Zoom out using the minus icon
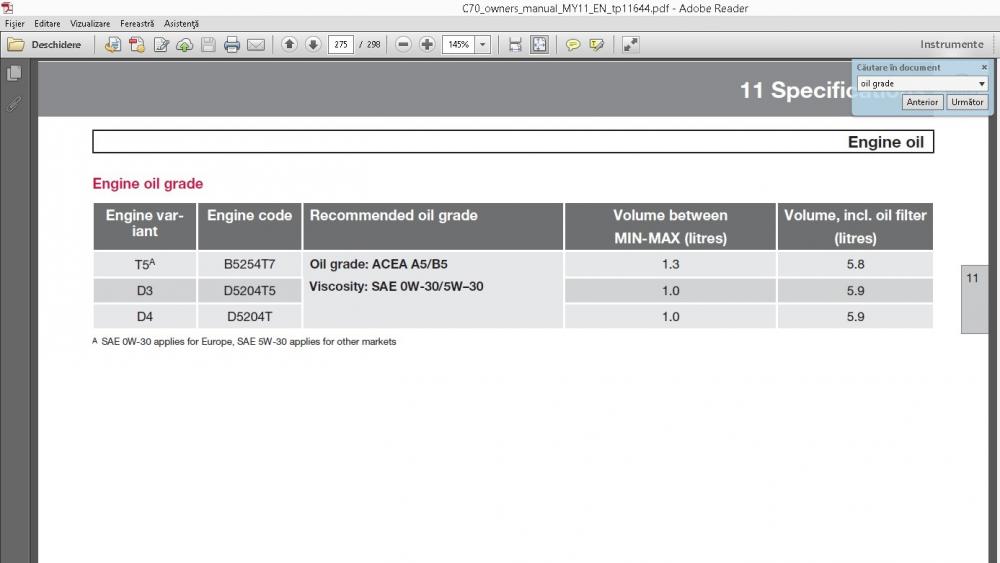1000x563 pixels. [x=403, y=44]
